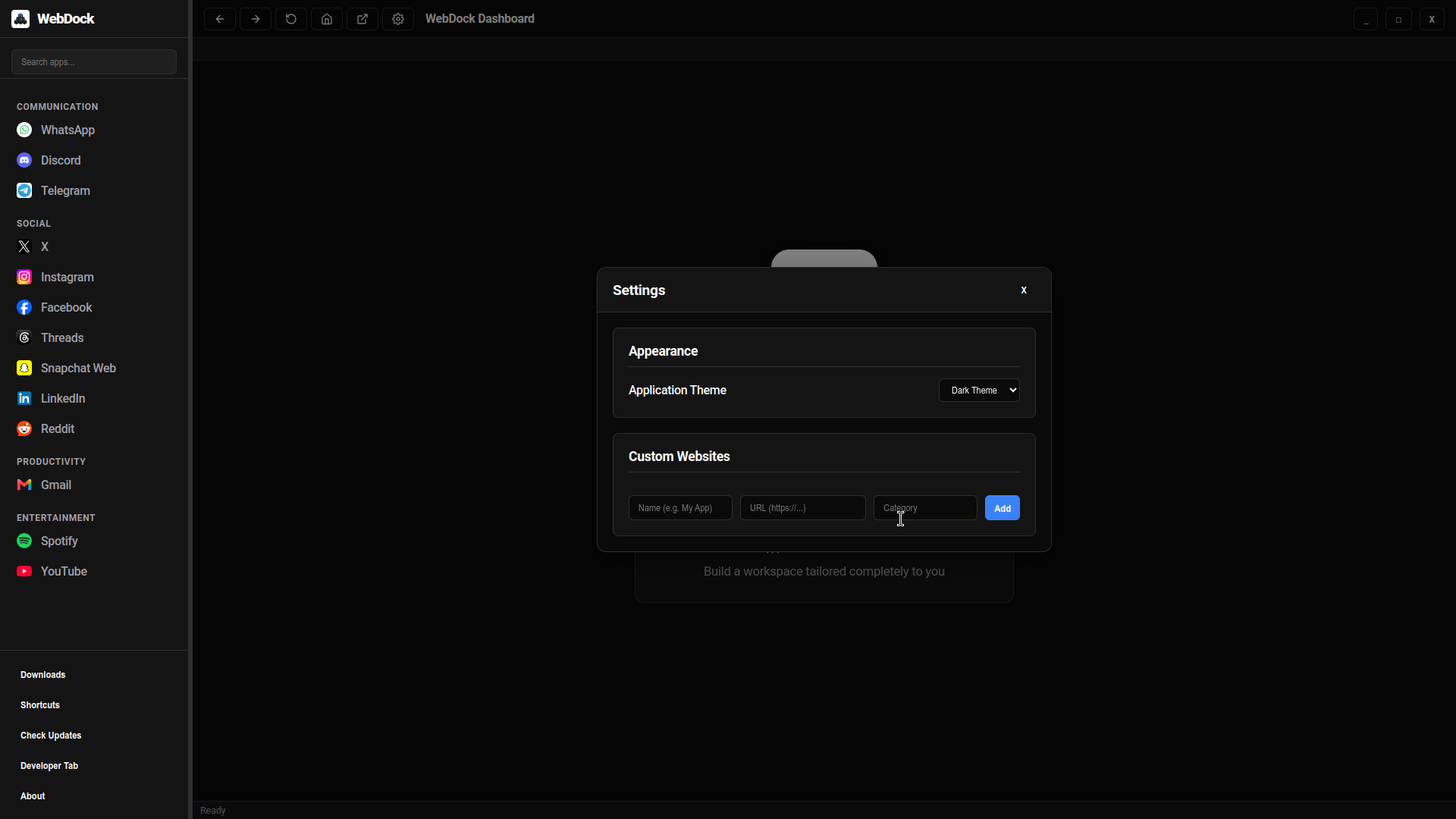Focus the Category input field

coord(925,508)
